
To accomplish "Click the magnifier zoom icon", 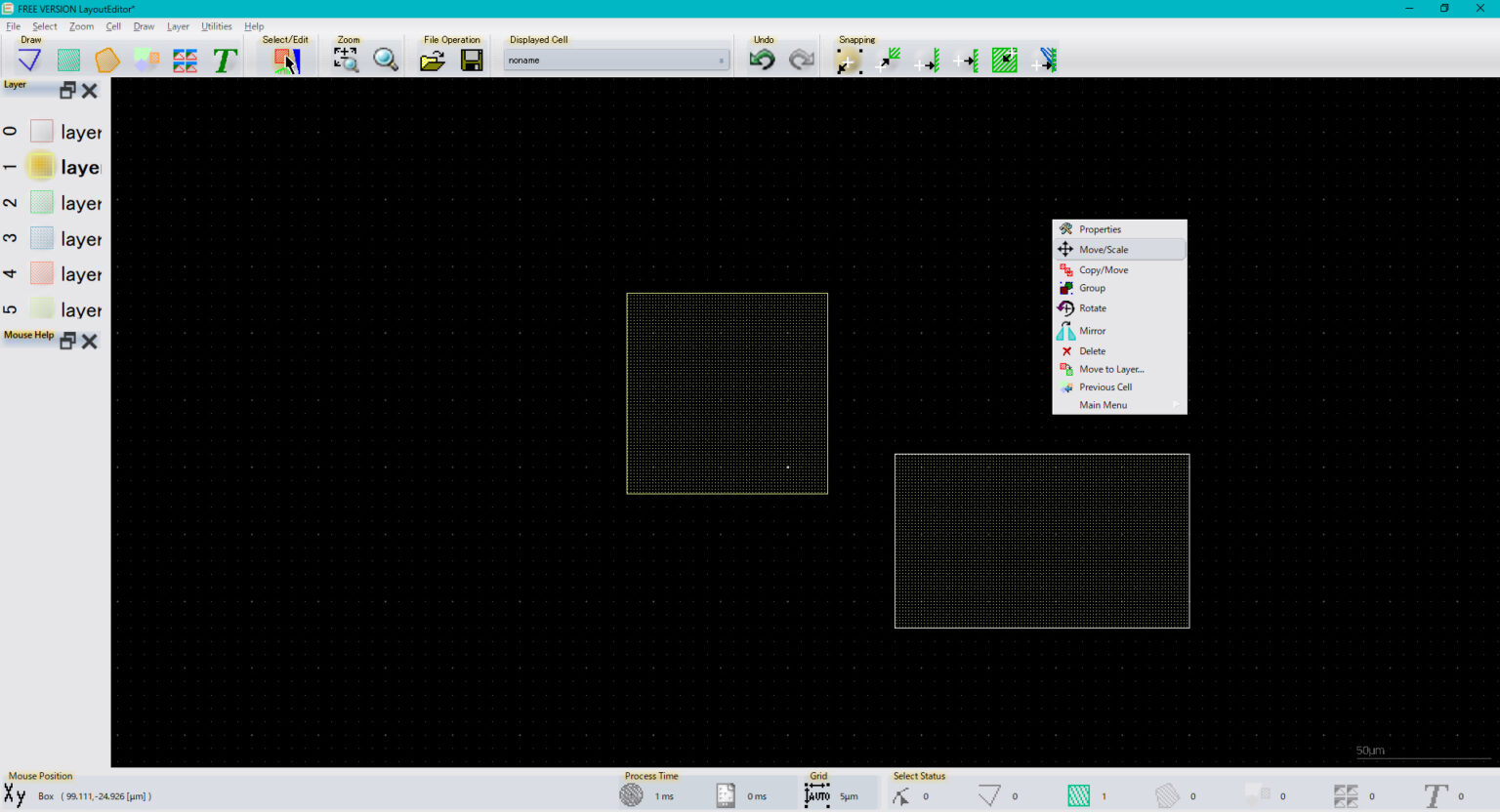I will 386,61.
